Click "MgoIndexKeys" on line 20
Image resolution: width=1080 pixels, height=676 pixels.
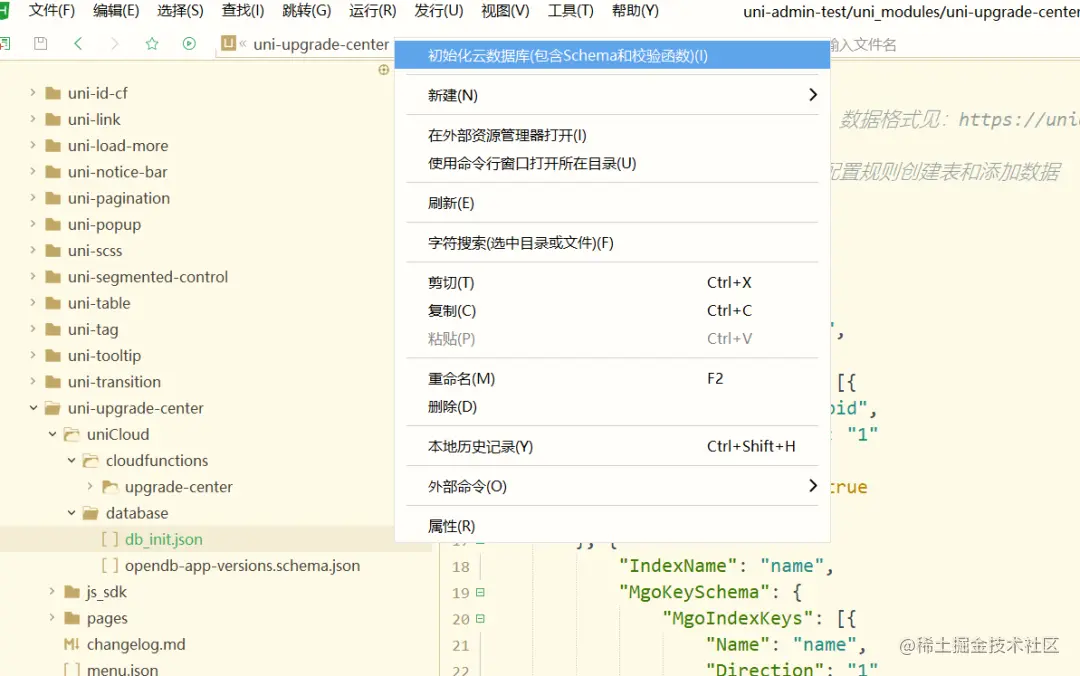[x=737, y=618]
